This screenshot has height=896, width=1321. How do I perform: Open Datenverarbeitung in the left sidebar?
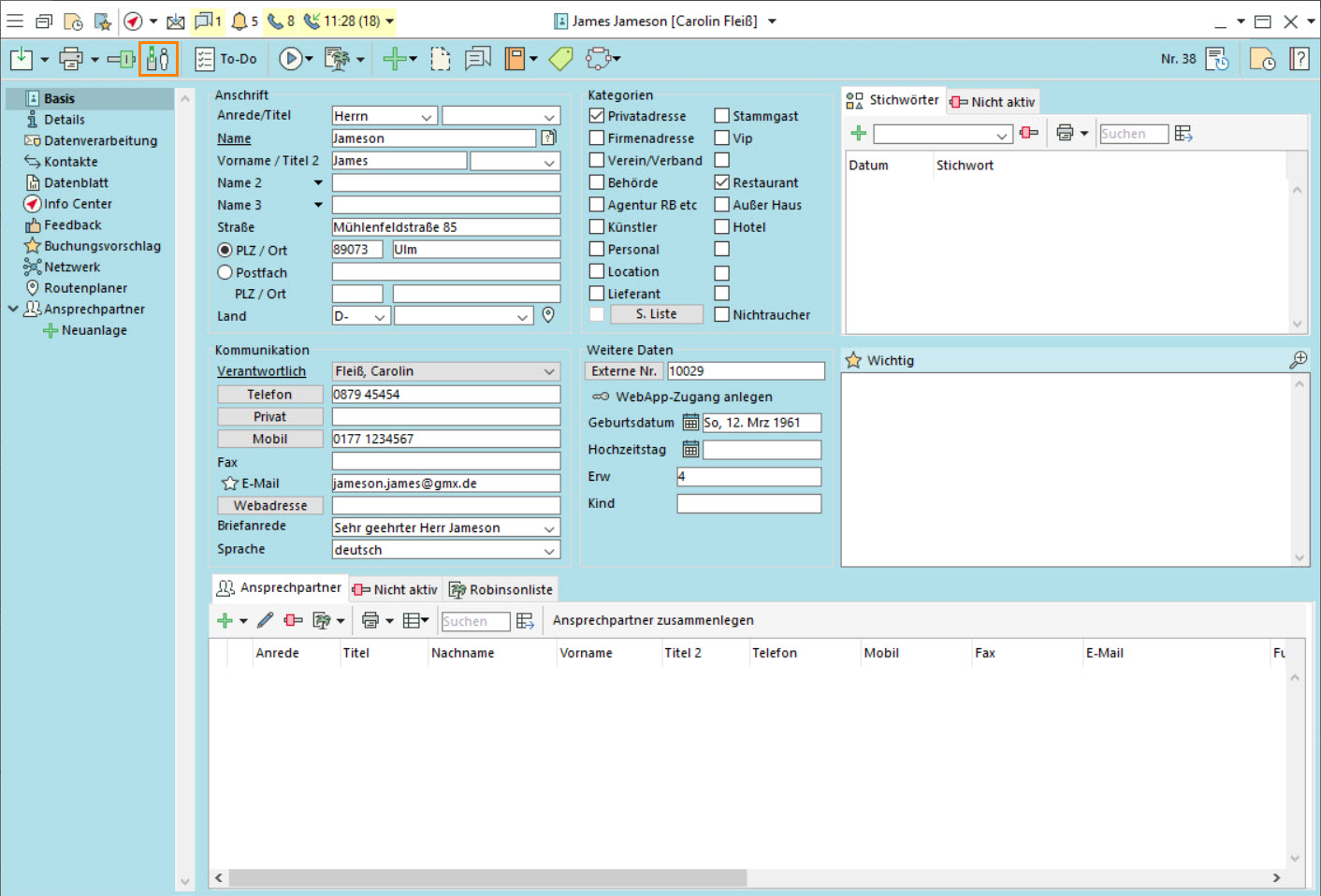[x=100, y=141]
